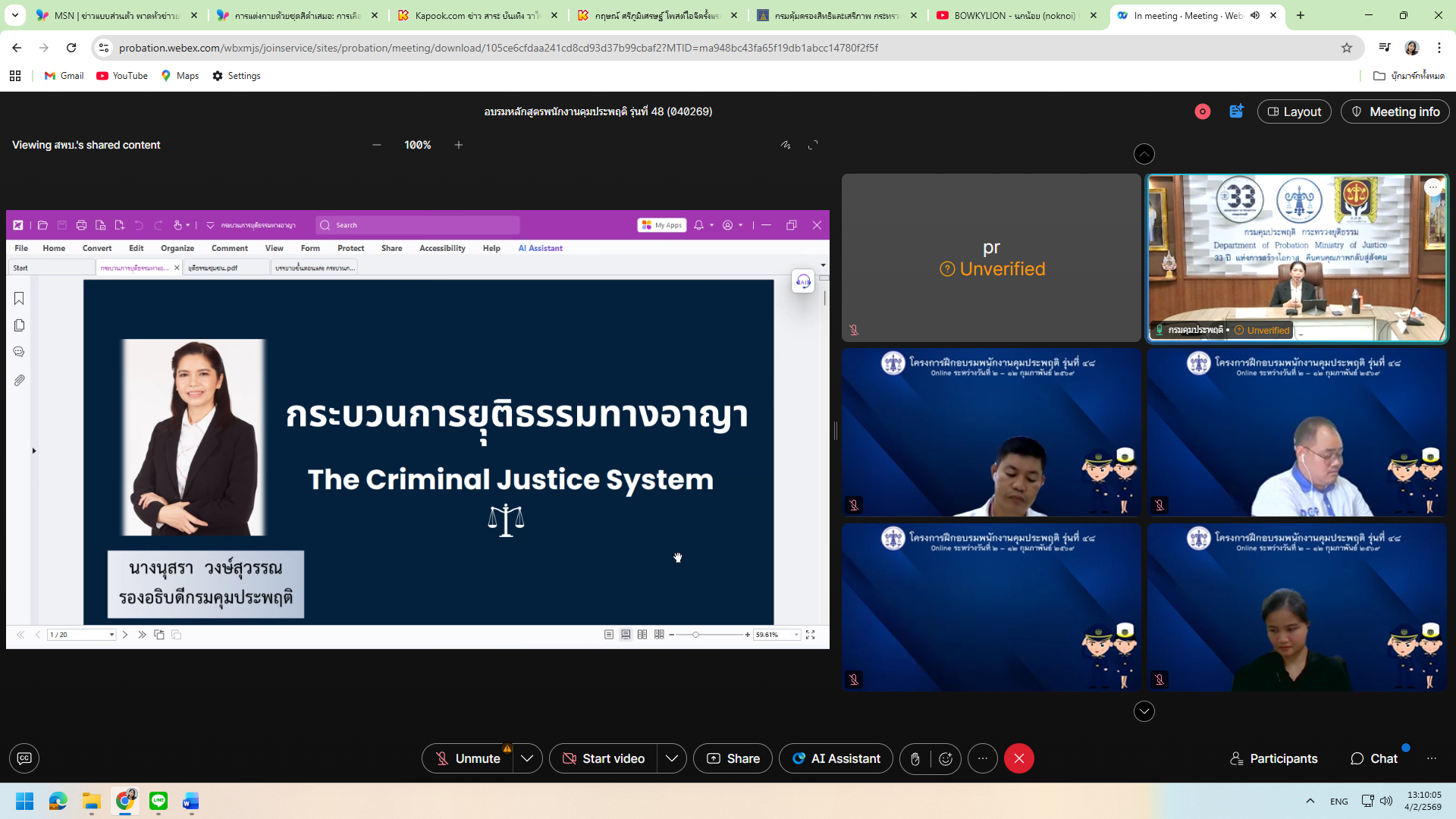This screenshot has height=819, width=1456.
Task: Expand video options arrow next to Start video
Action: 671,759
